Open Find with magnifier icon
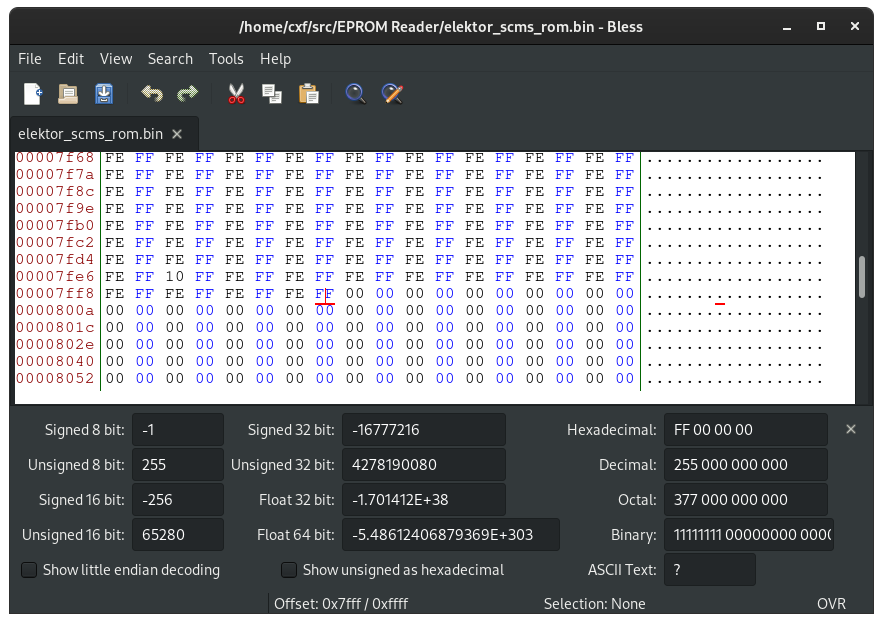The height and width of the screenshot is (623, 883). click(x=355, y=94)
